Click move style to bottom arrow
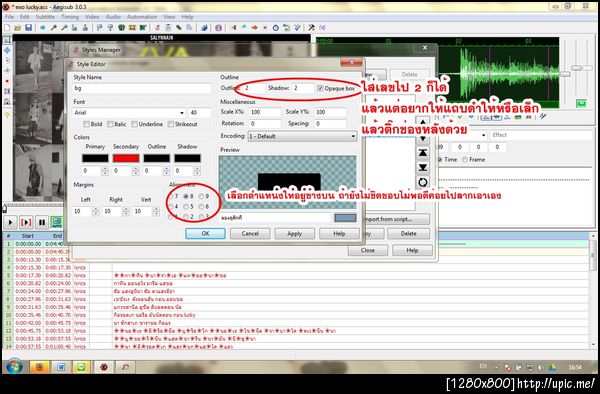600x394 pixels. pos(422,168)
